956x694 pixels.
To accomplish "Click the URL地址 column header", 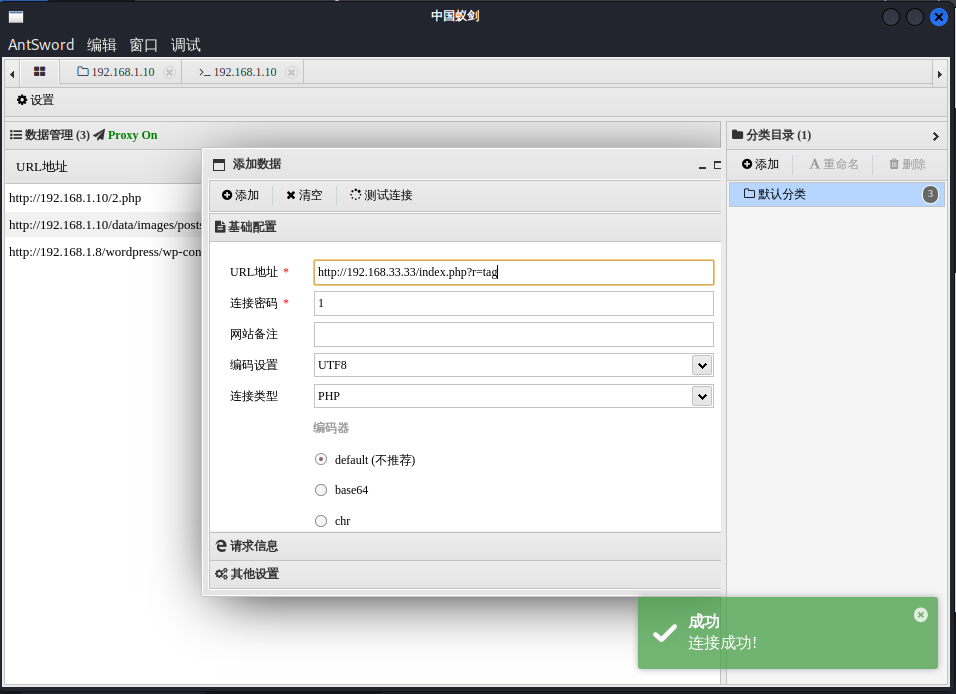I will click(41, 166).
